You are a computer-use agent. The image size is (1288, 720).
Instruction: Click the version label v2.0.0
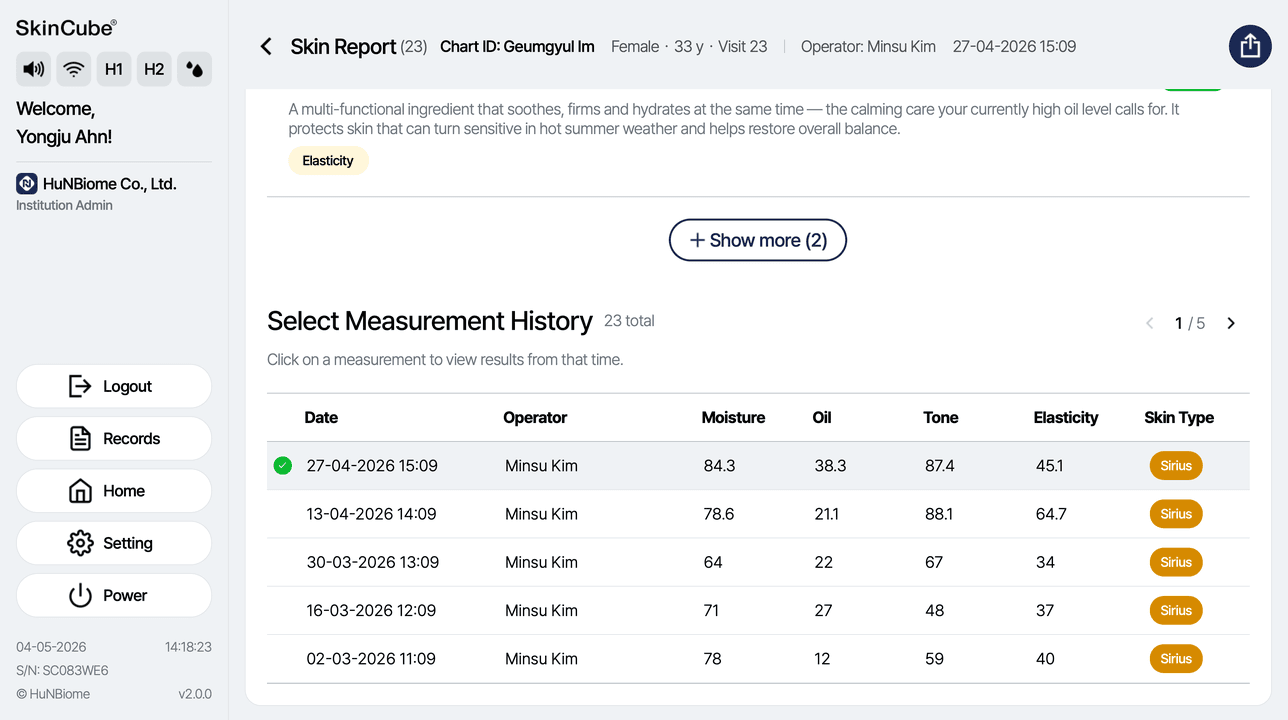tap(195, 694)
